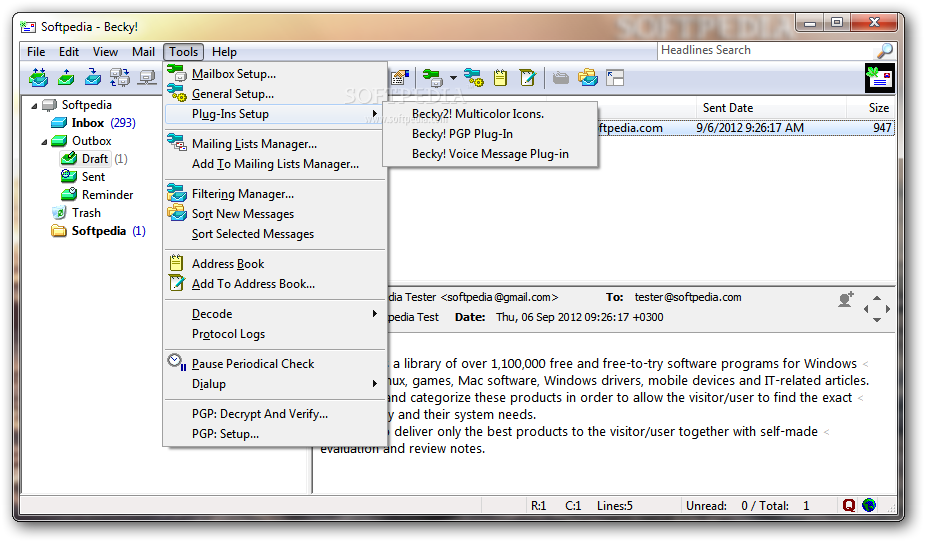Open the Edit menu
The width and height of the screenshot is (925, 542).
(68, 52)
